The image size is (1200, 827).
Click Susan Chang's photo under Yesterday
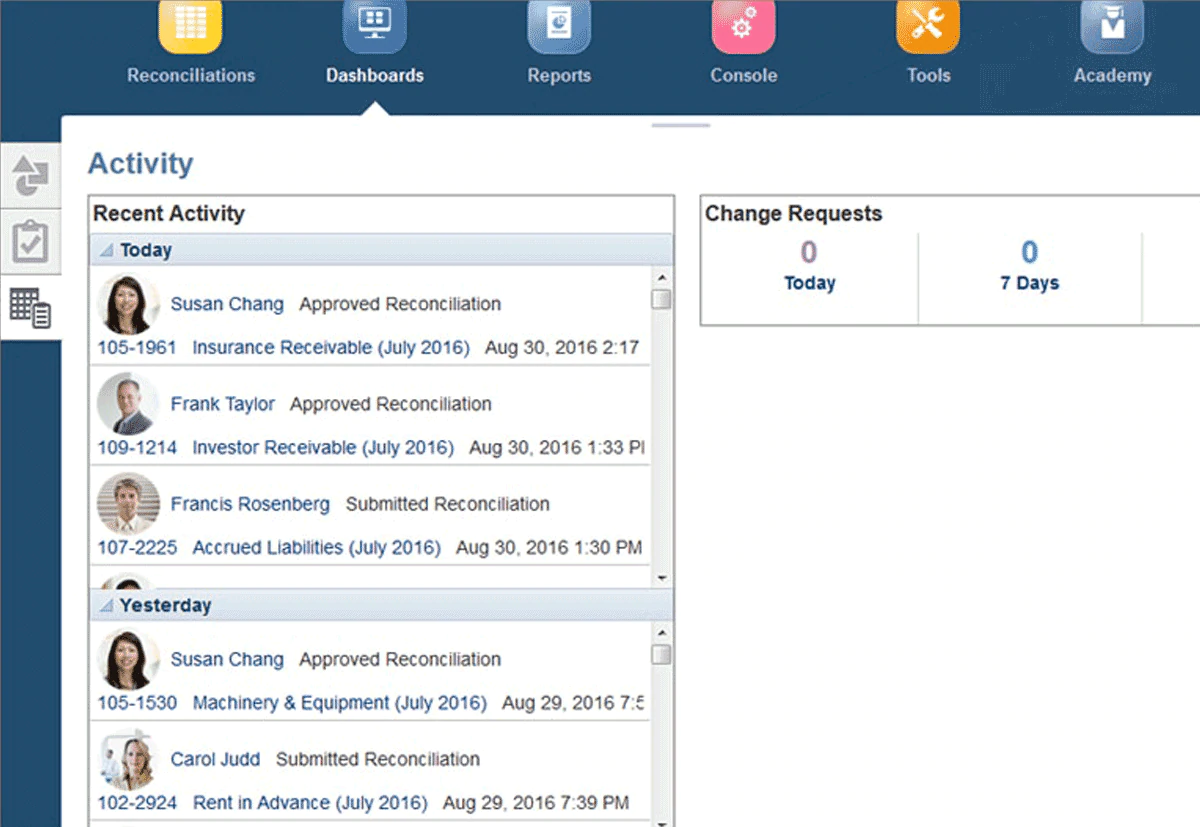[x=129, y=660]
